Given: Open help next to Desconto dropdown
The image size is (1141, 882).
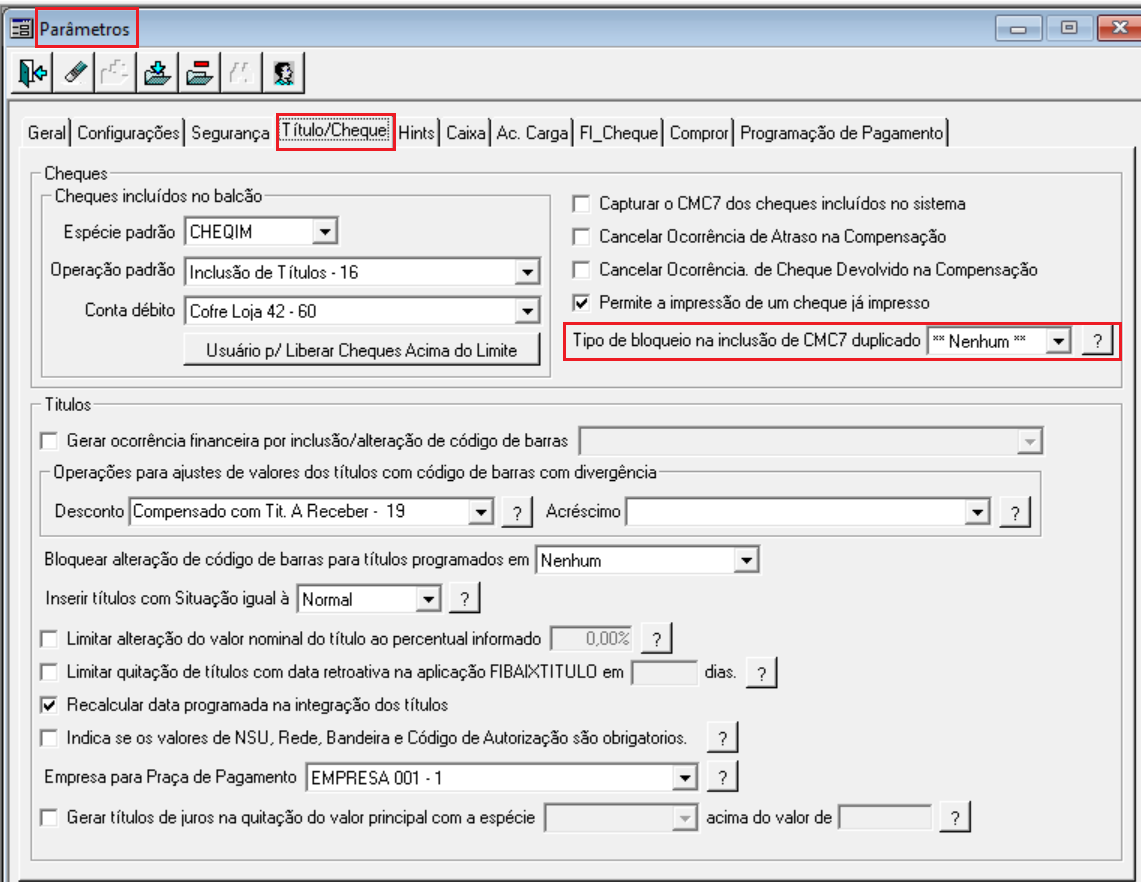Looking at the screenshot, I should click(x=517, y=512).
